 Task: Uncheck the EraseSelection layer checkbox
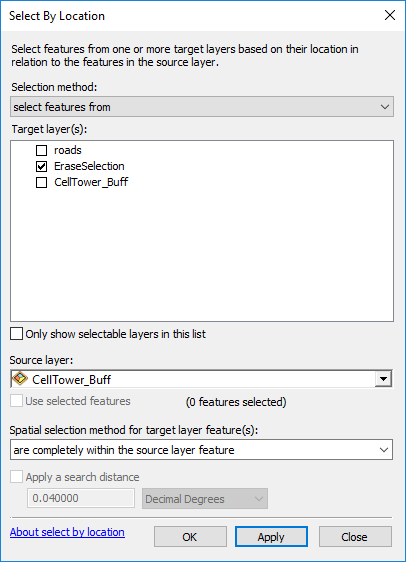pos(42,166)
